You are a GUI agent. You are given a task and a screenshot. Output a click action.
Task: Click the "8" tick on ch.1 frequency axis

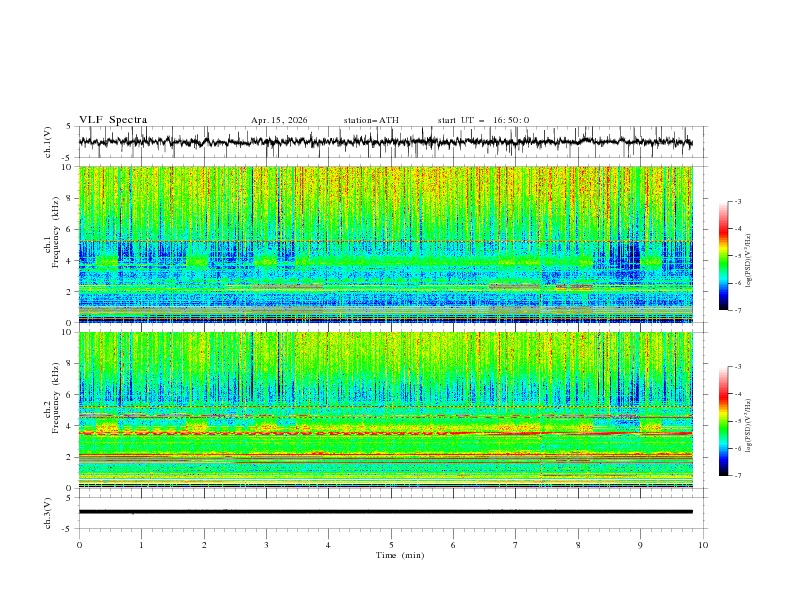pos(70,198)
